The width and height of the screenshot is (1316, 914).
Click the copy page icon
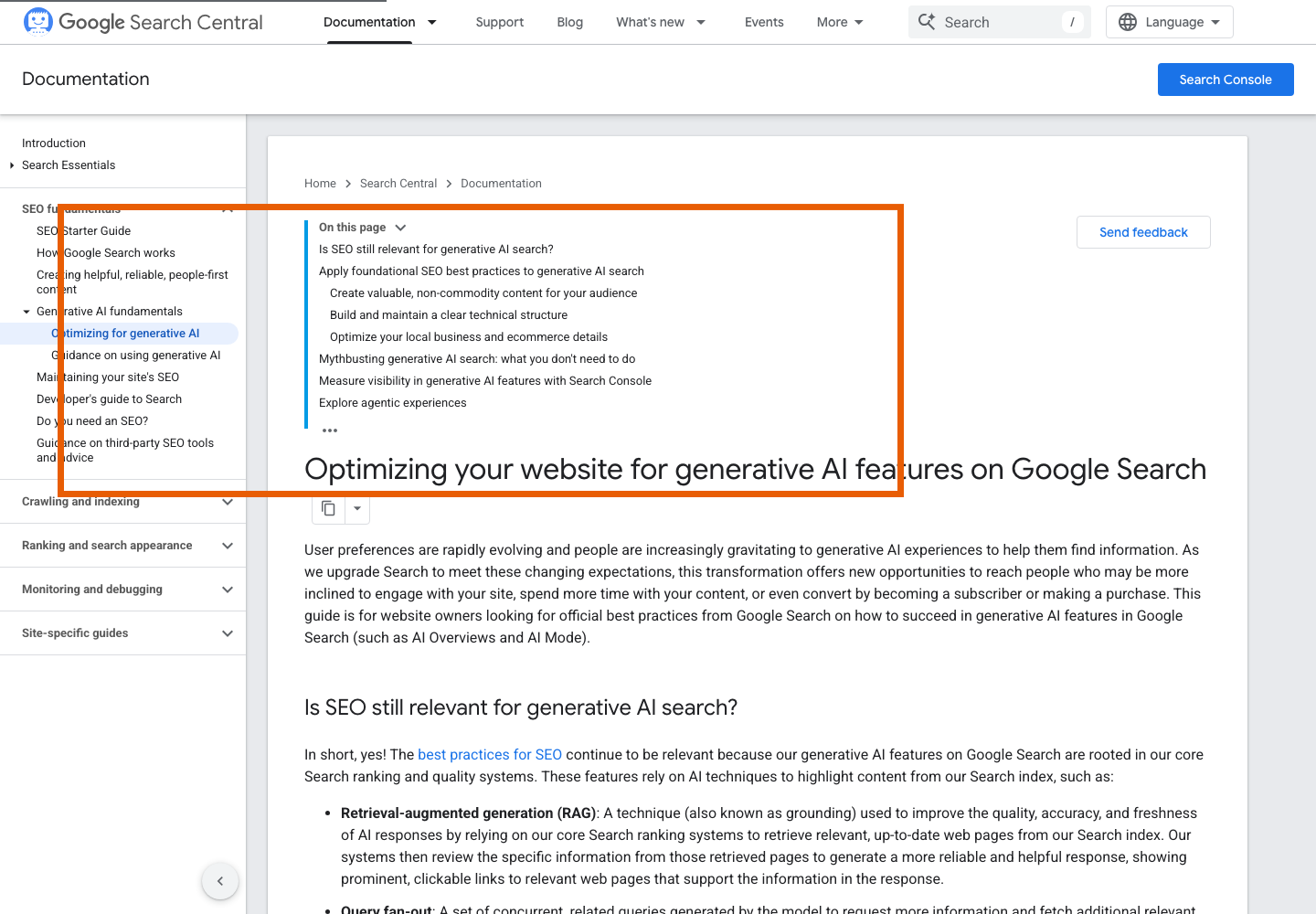329,508
